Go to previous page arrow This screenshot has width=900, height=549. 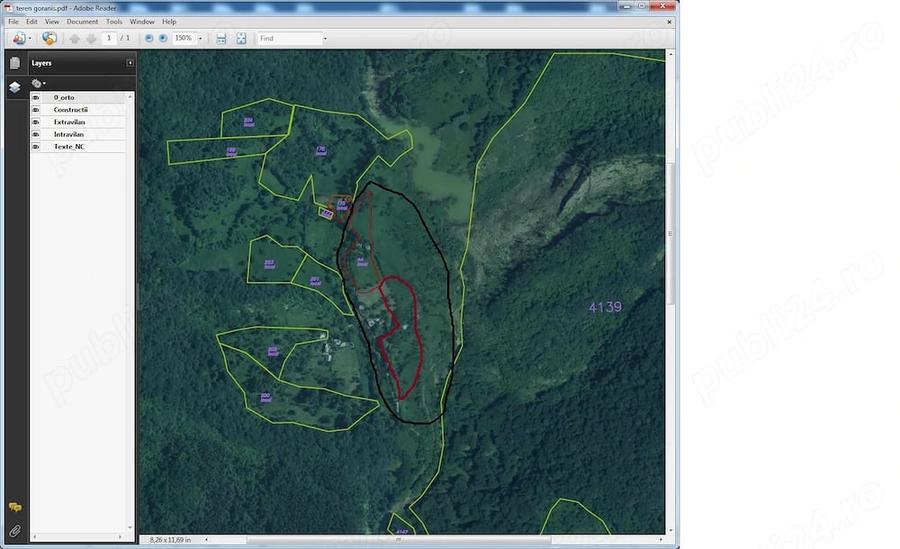(x=75, y=38)
